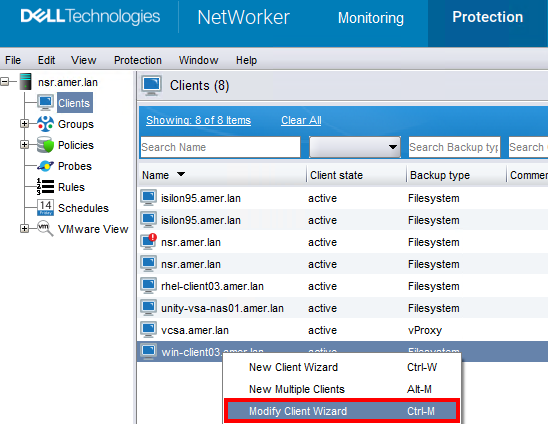Select the VMware View magnifier icon
The height and width of the screenshot is (424, 548).
(45, 229)
